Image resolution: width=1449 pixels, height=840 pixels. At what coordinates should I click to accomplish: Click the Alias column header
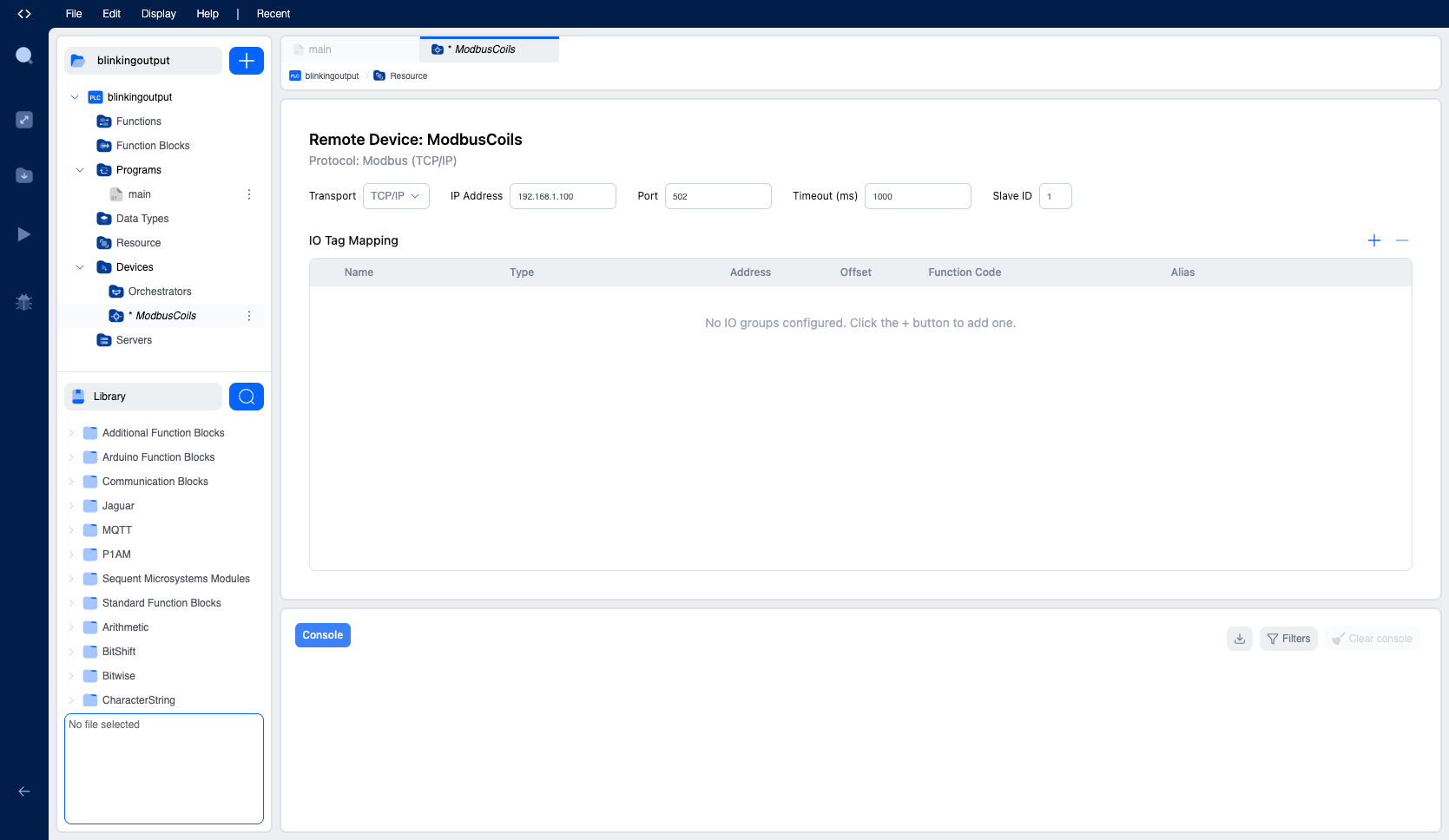tap(1182, 272)
